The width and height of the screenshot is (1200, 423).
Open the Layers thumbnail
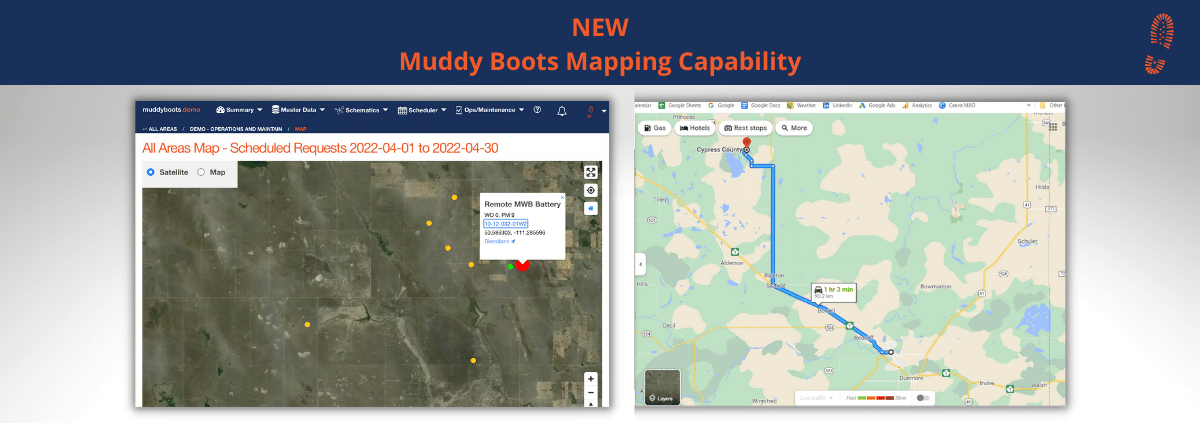[x=662, y=387]
